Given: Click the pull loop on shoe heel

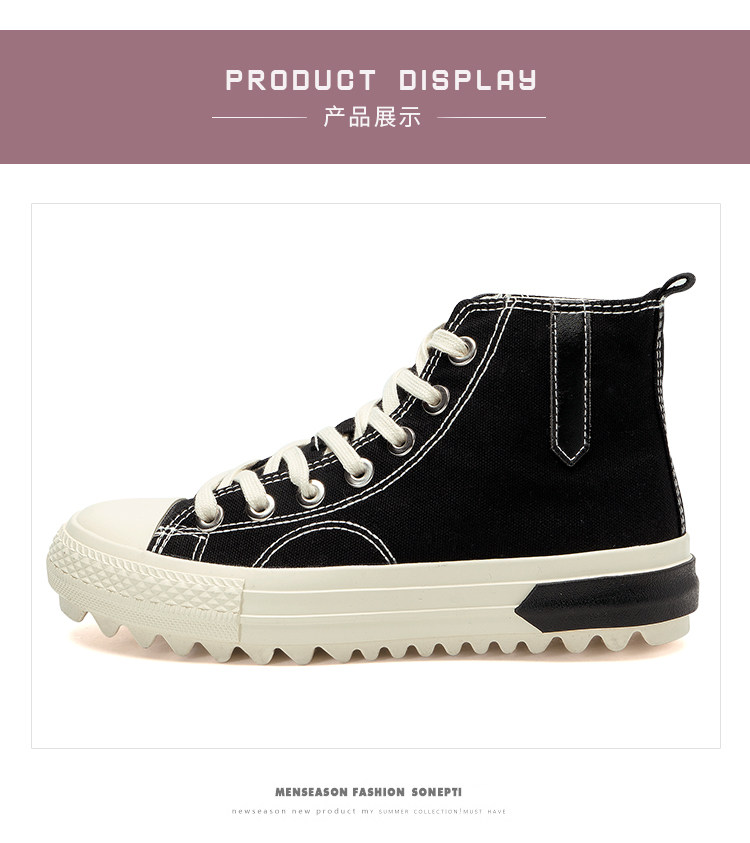Looking at the screenshot, I should 677,283.
